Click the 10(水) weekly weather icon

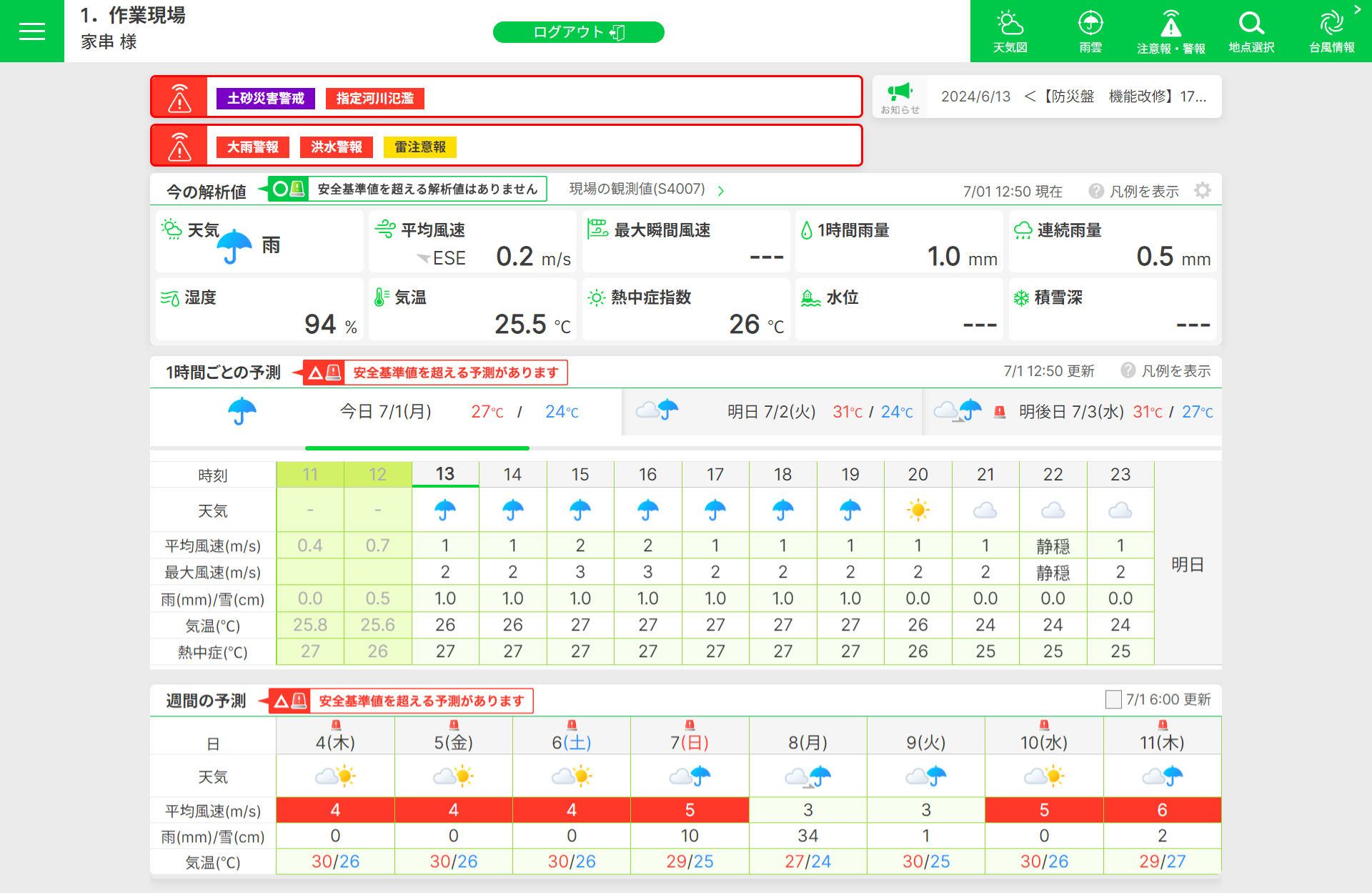1044,776
